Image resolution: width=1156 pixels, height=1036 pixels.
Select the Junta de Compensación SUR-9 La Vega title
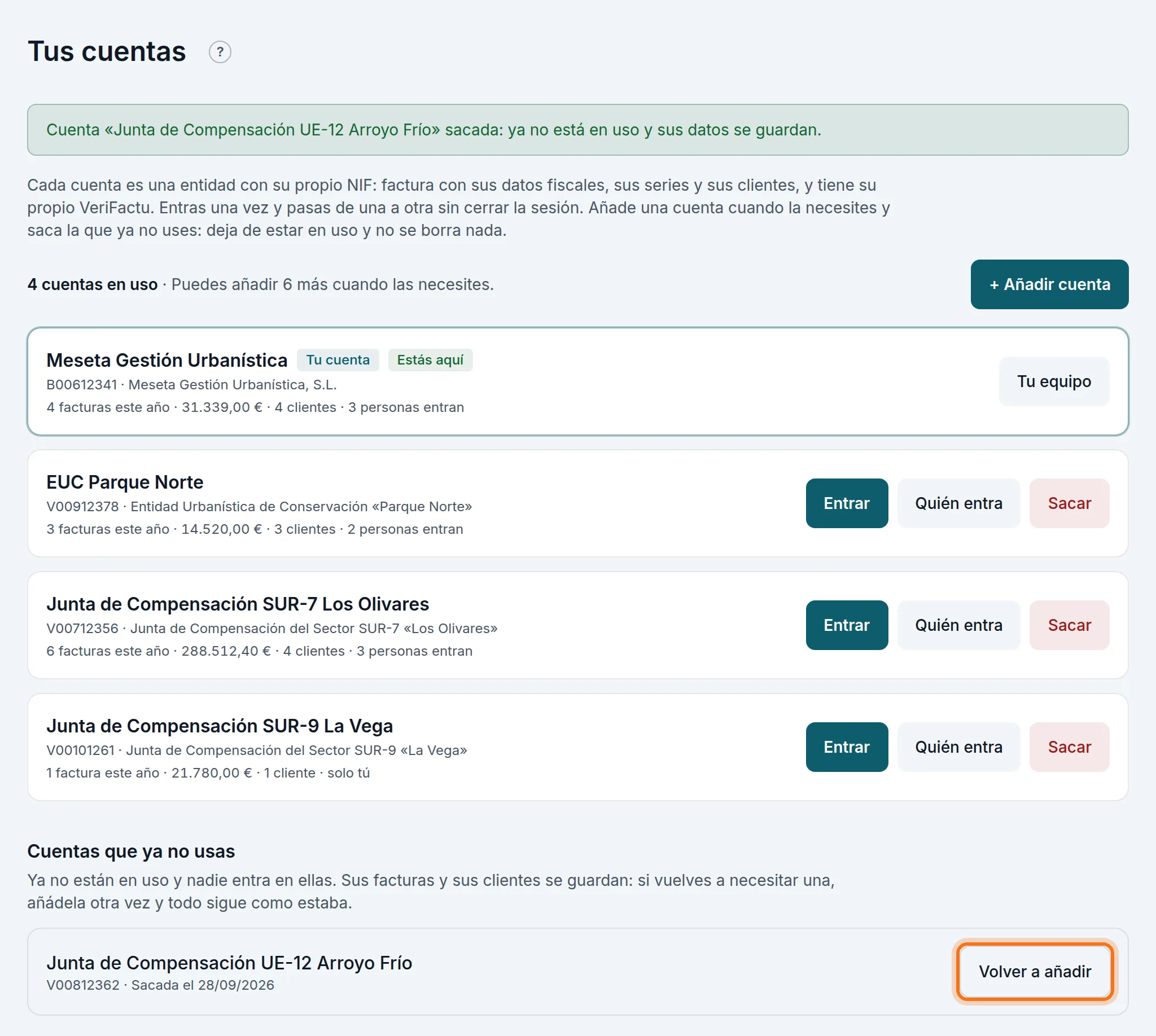coord(219,726)
